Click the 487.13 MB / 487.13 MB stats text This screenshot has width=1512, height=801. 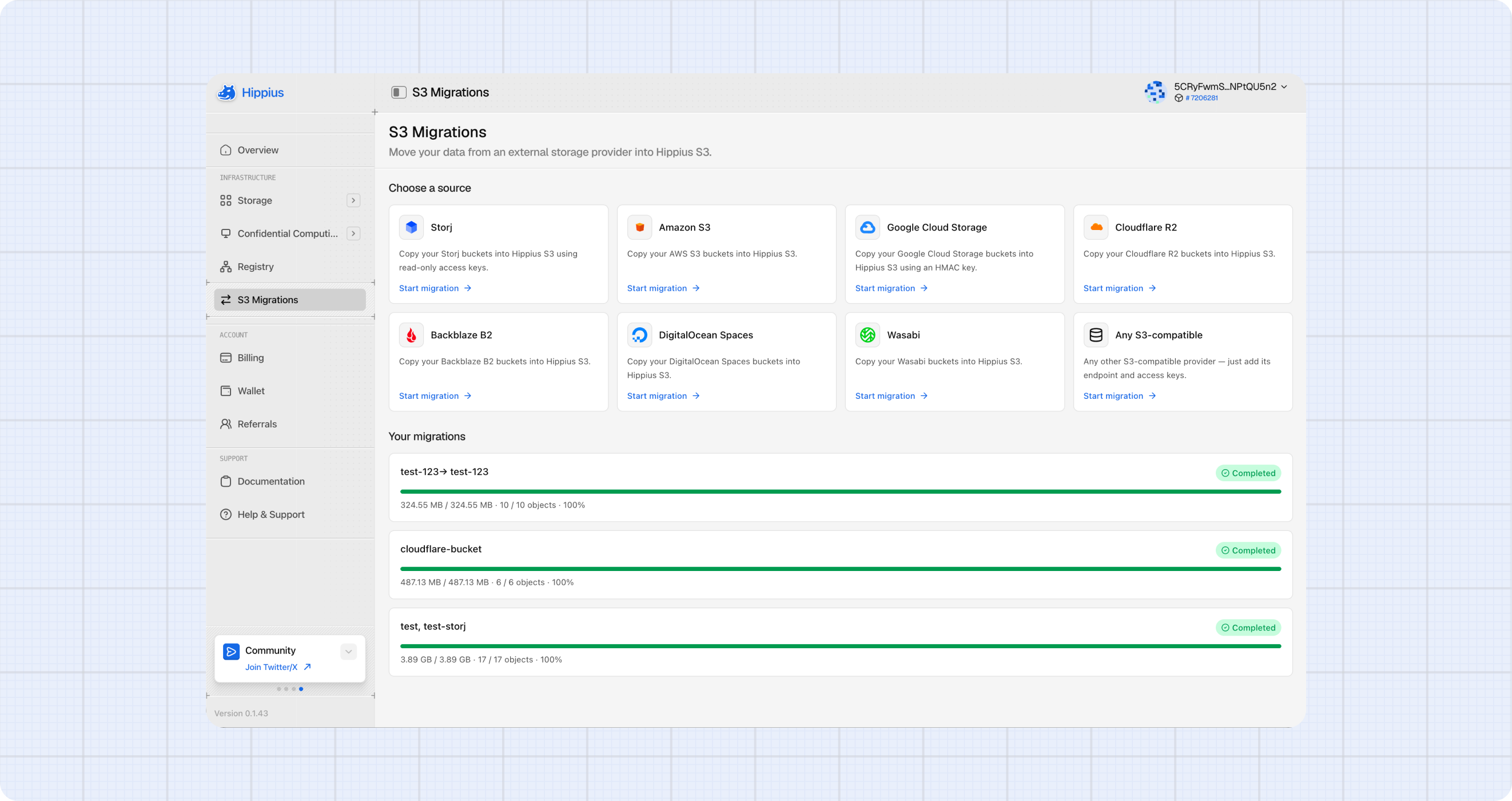[487, 582]
